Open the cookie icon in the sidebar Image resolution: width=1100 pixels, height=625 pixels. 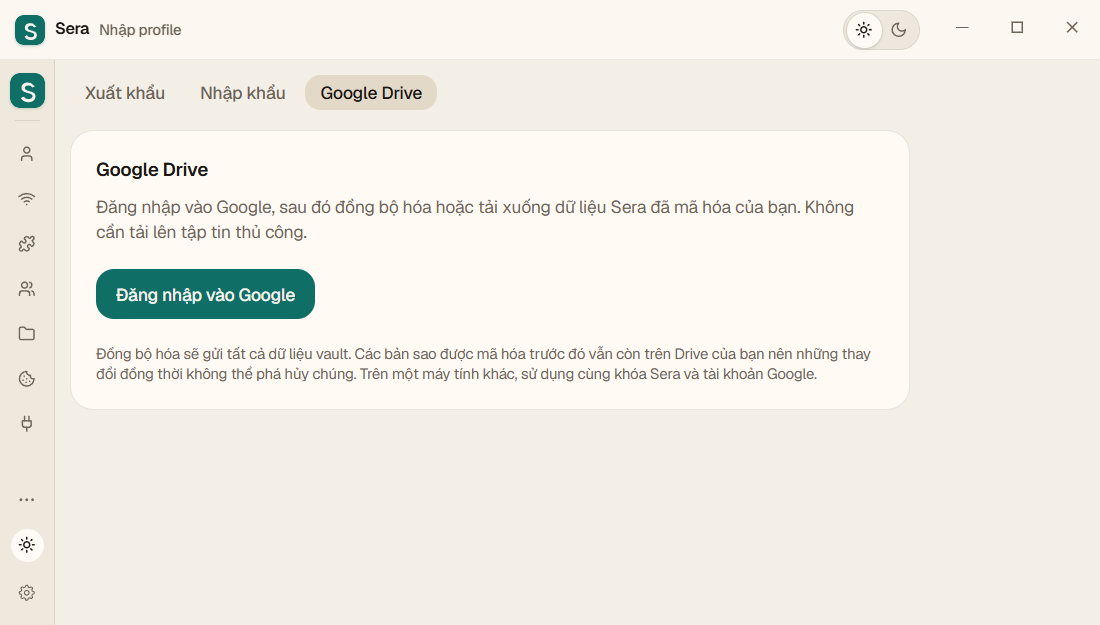click(27, 379)
